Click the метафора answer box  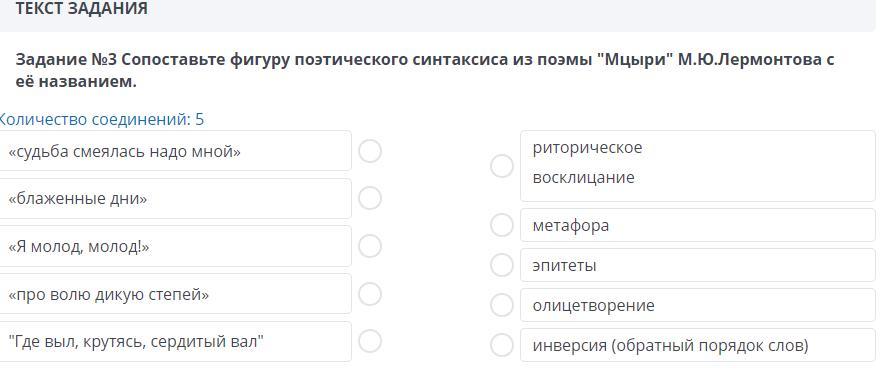tap(698, 225)
